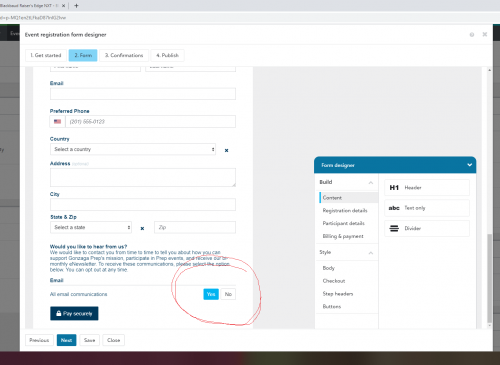The image size is (500, 365).
Task: Click the All email communications label
Action: coord(79,294)
